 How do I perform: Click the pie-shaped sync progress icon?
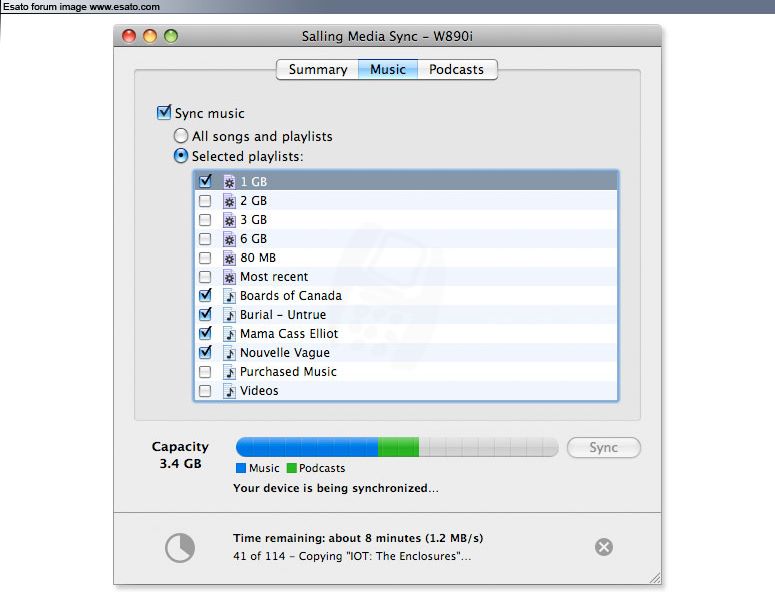point(180,548)
